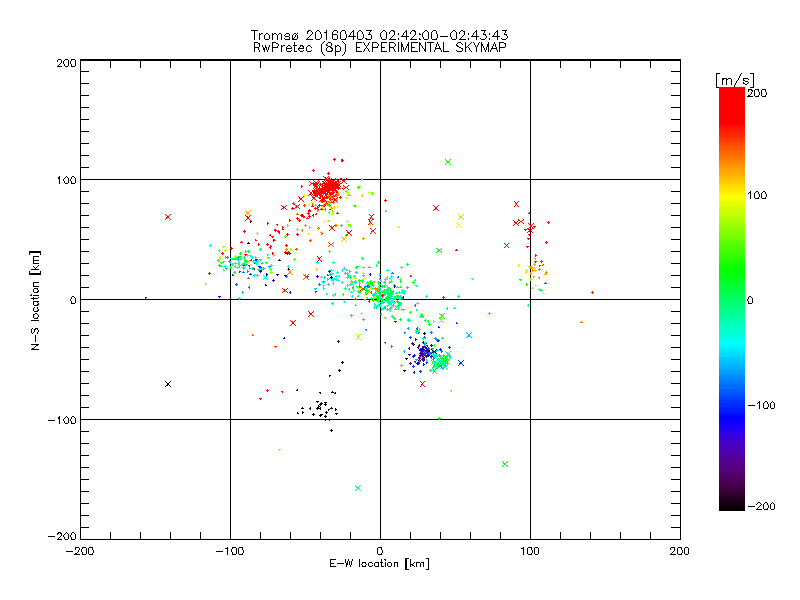Click the color bar tick label '-200'

tap(761, 507)
